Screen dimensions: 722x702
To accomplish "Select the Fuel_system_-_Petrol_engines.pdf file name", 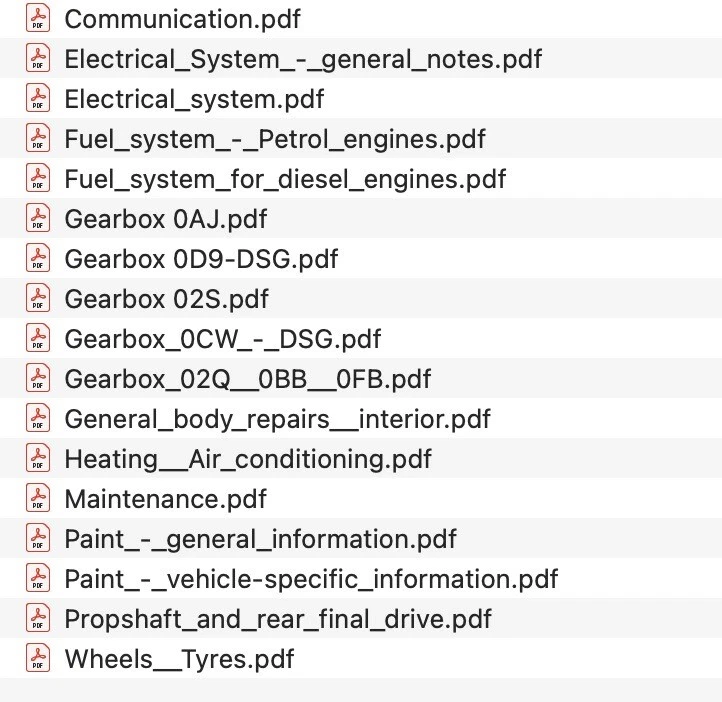I will click(x=275, y=139).
